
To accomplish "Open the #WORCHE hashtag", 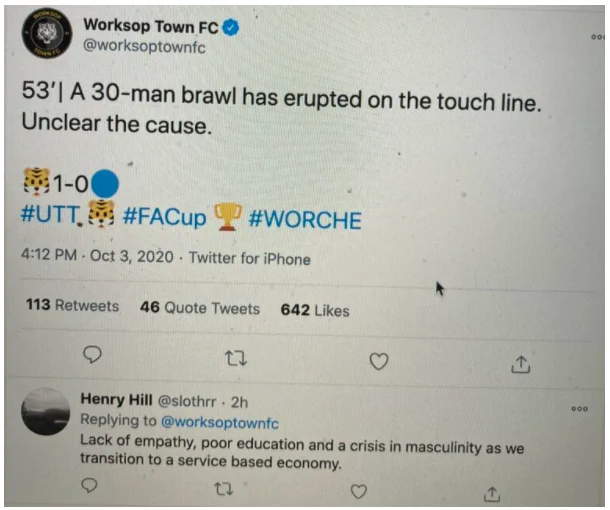I will 305,220.
